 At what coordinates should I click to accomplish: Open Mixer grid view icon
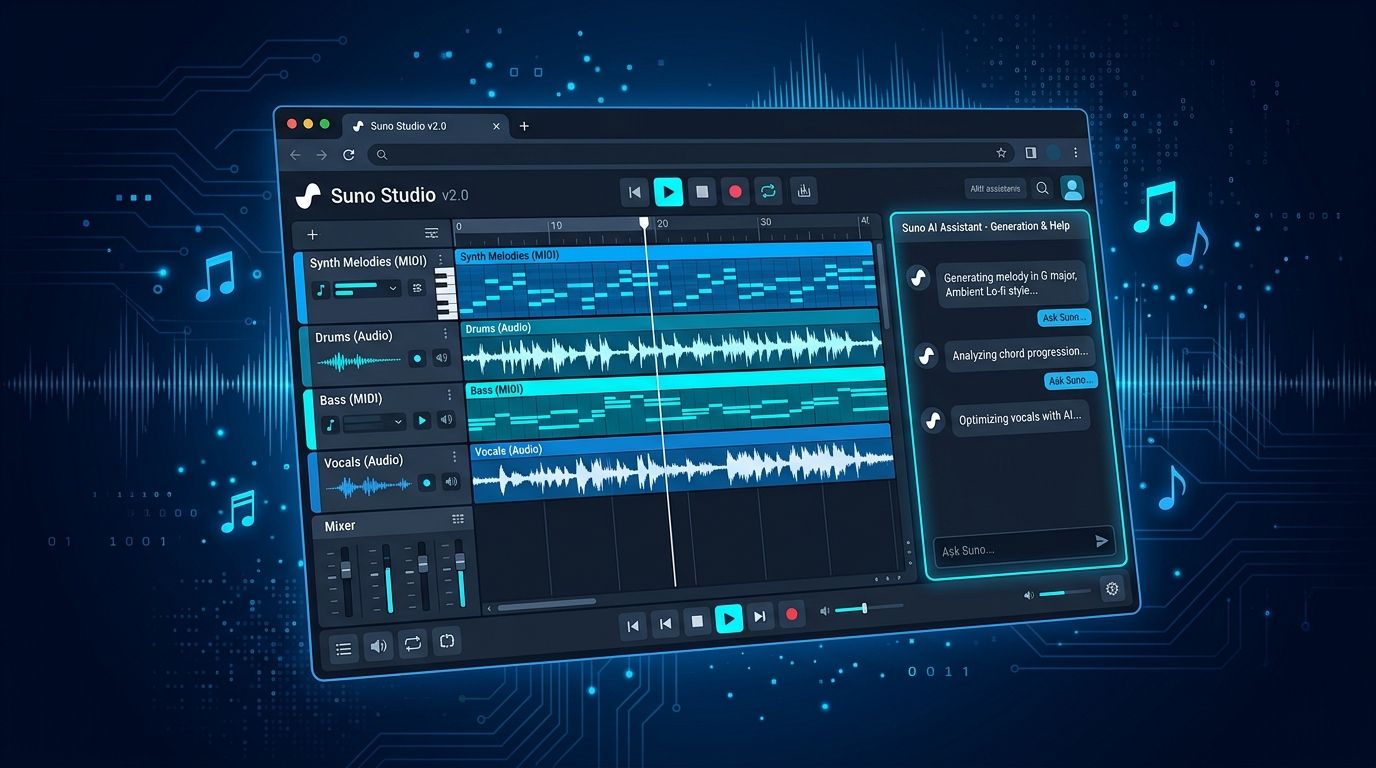(x=458, y=519)
